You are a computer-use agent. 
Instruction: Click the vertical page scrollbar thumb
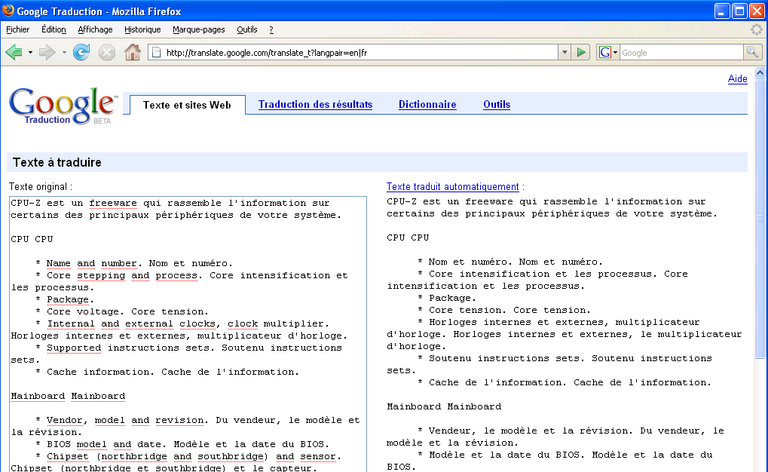tap(760, 219)
